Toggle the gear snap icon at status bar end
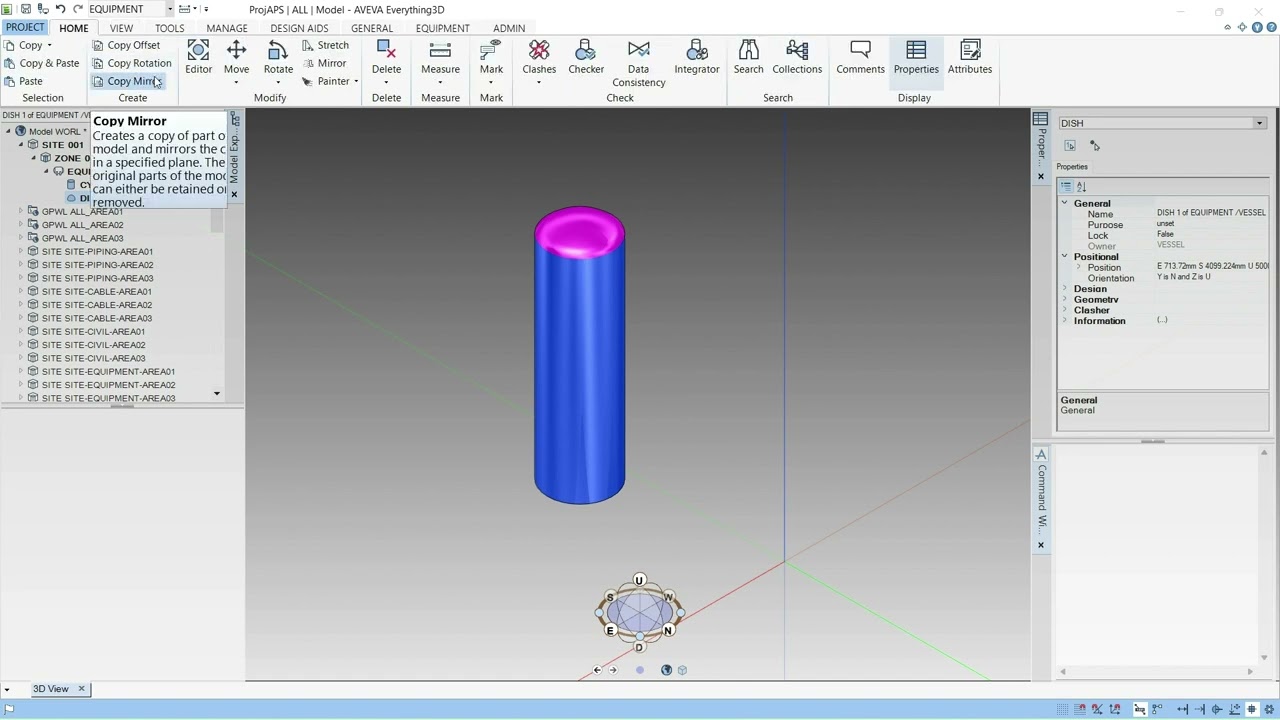 1270,709
